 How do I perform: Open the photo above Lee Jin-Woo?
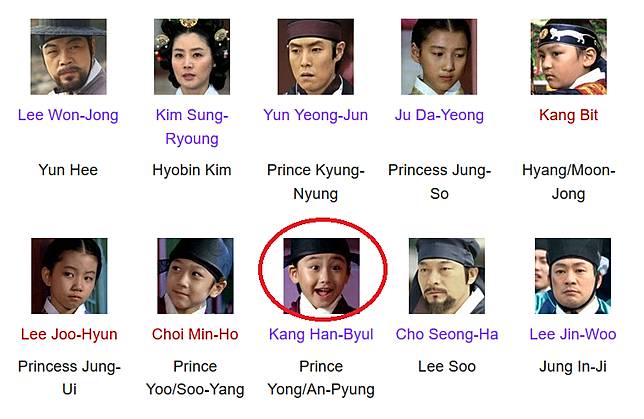pos(573,276)
